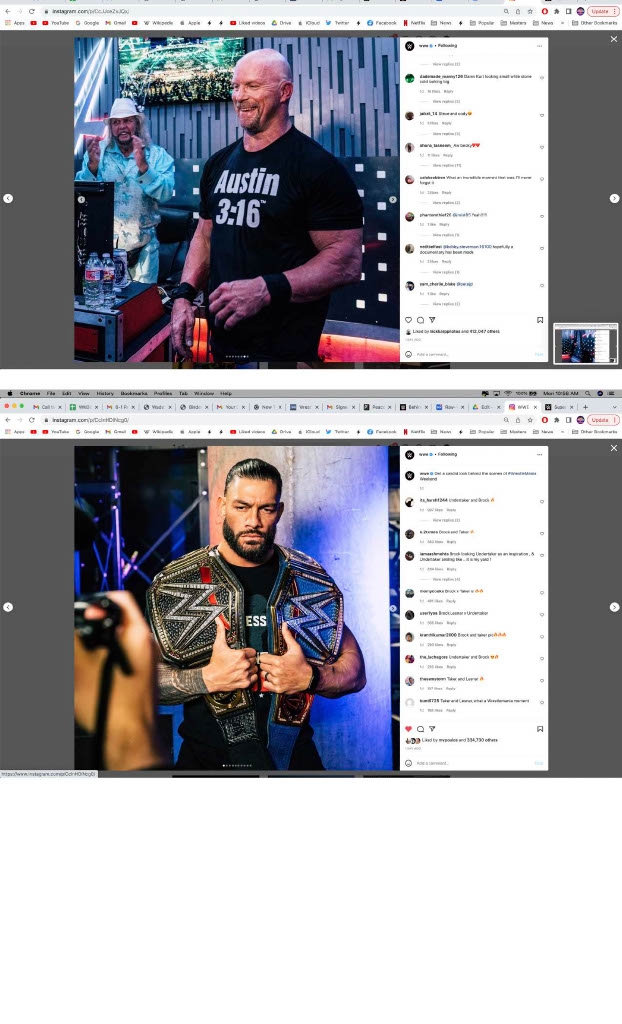The width and height of the screenshot is (622, 1024).
Task: Open the Profiles menu in menu bar
Action: 163,394
